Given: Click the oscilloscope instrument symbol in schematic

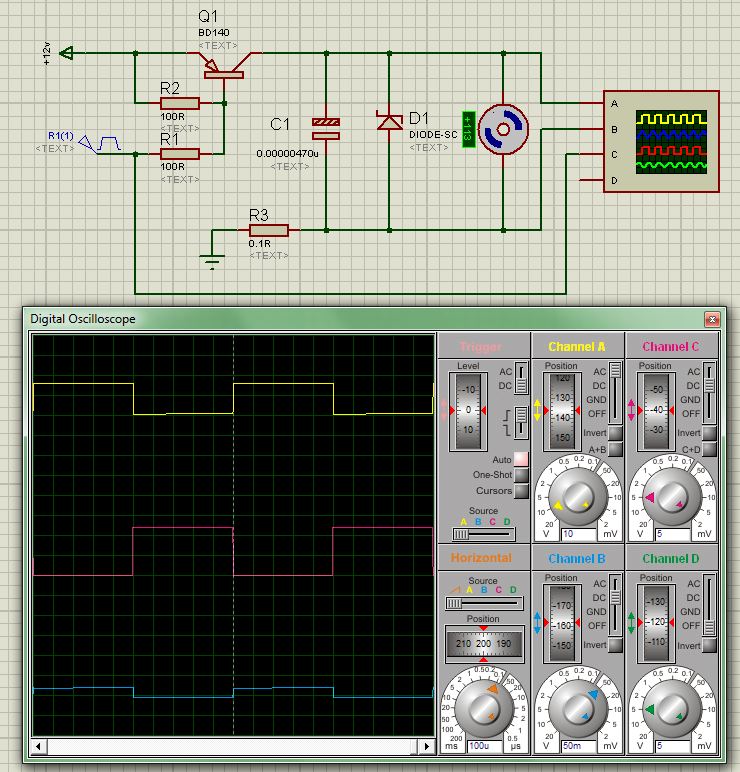Looking at the screenshot, I should click(x=660, y=141).
